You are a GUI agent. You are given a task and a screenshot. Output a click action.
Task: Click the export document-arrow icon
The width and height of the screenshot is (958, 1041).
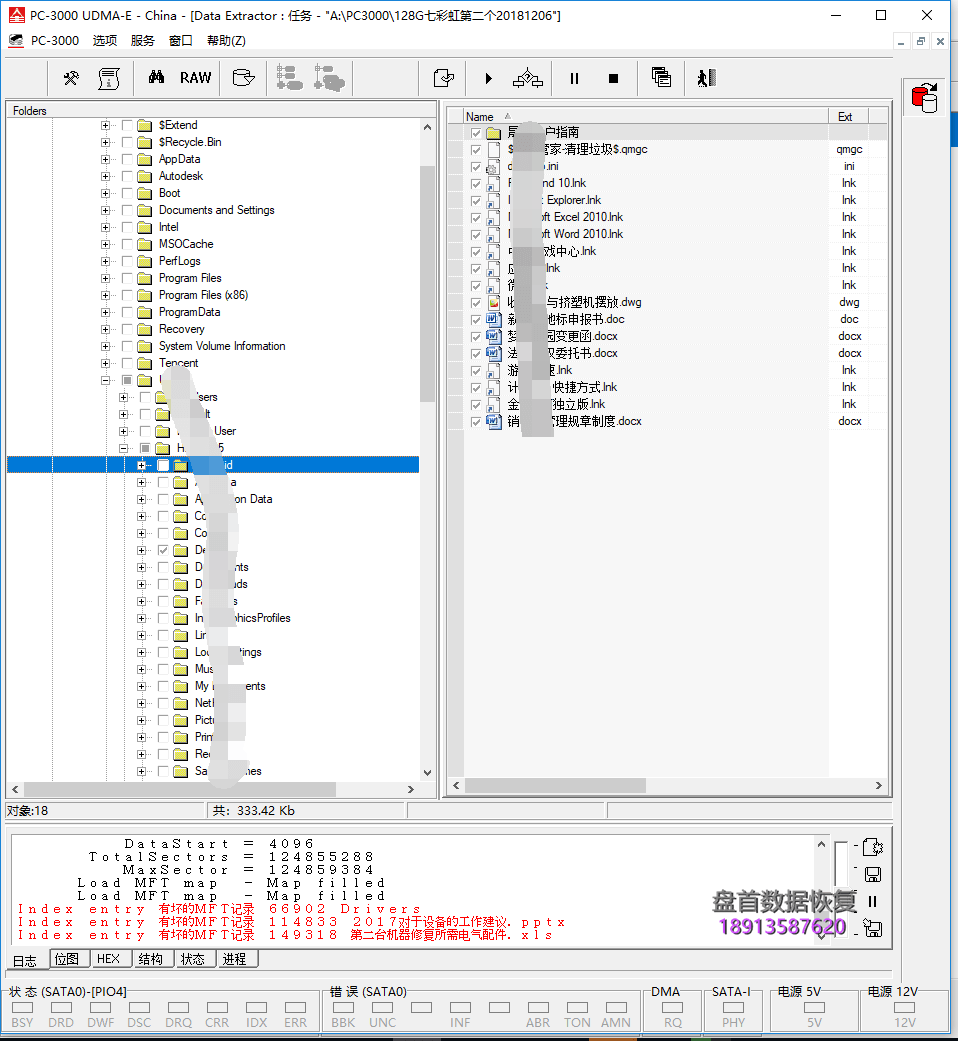click(x=443, y=78)
